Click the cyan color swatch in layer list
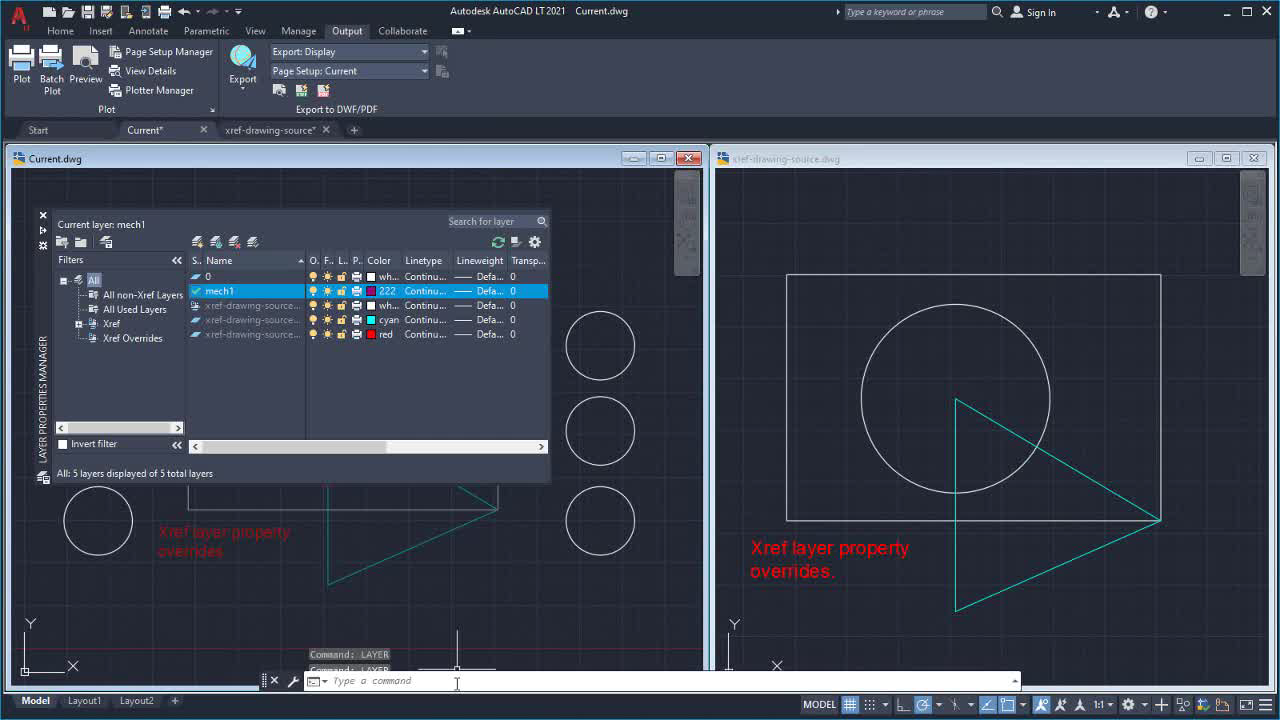The height and width of the screenshot is (720, 1280). pos(371,320)
